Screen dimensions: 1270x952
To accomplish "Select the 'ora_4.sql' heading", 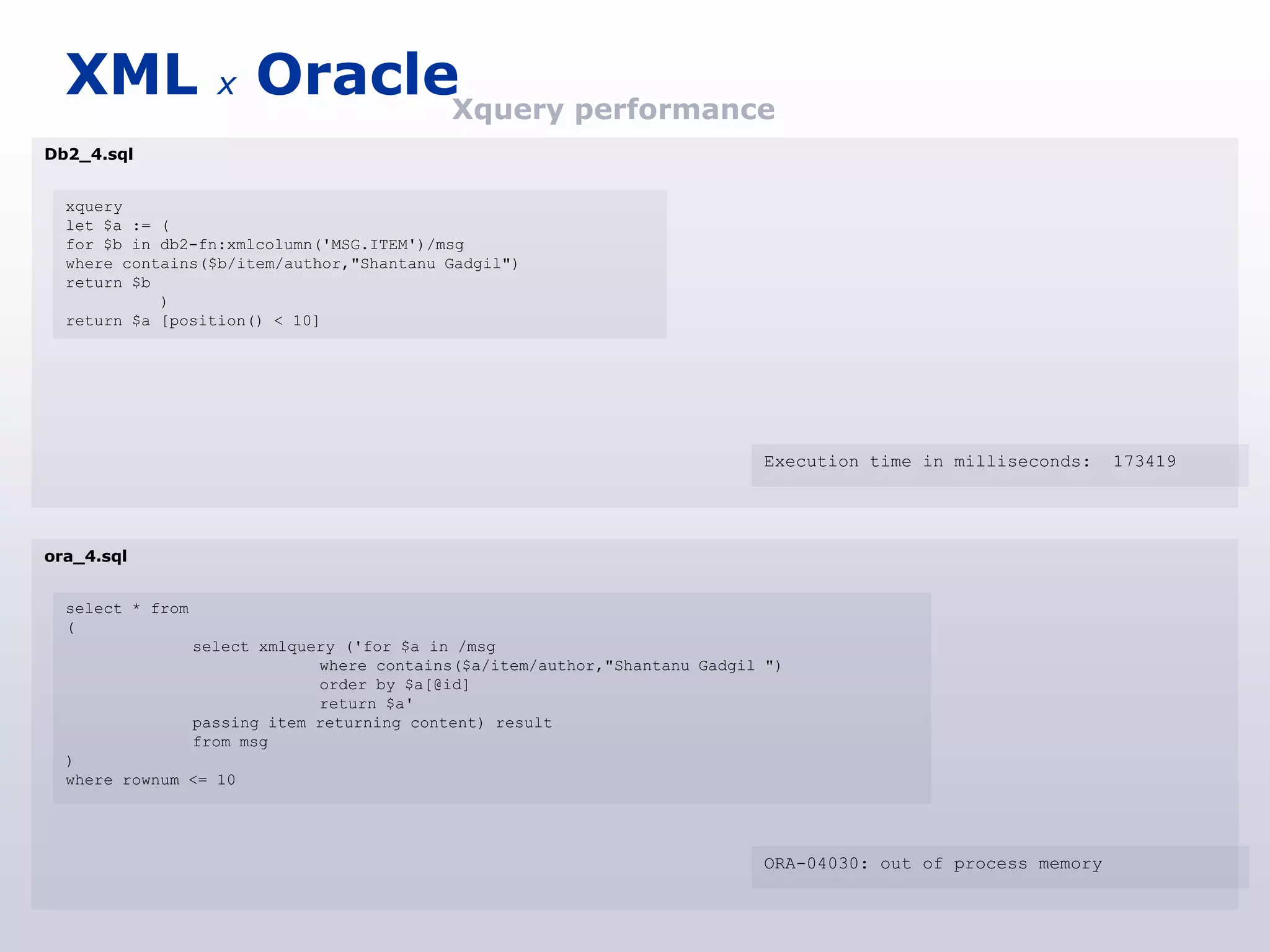I will tap(86, 557).
